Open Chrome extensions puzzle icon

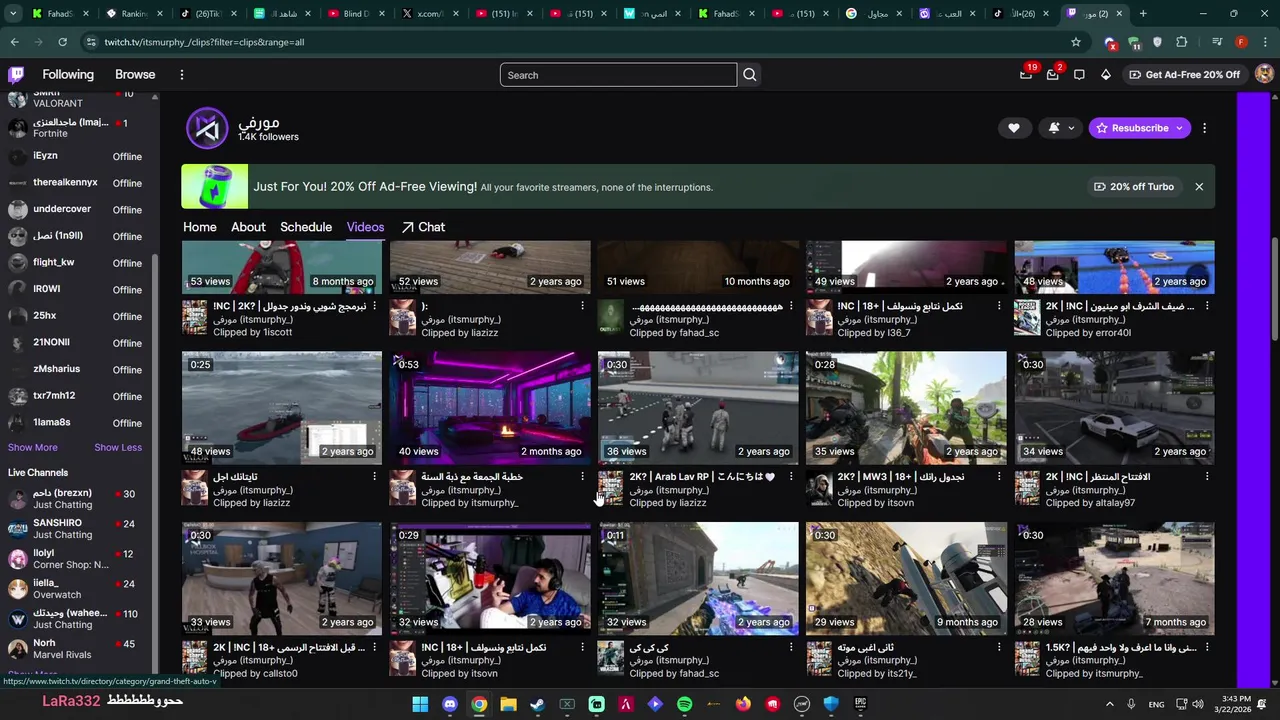[1182, 42]
